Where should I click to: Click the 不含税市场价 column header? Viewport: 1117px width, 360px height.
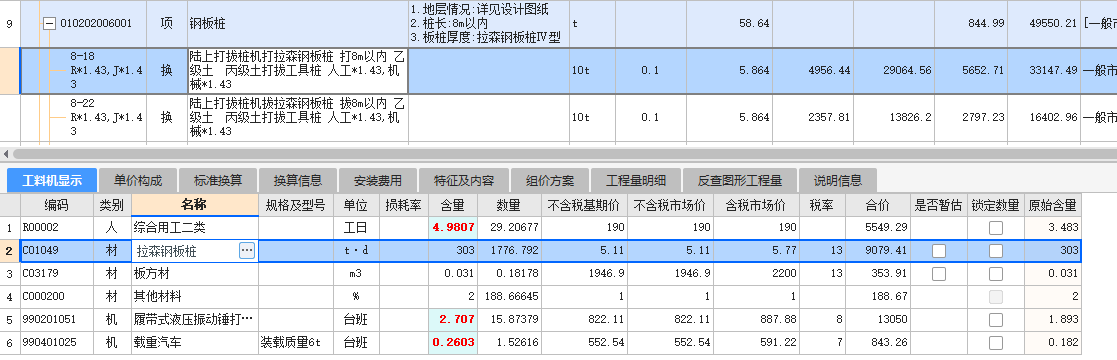(670, 205)
